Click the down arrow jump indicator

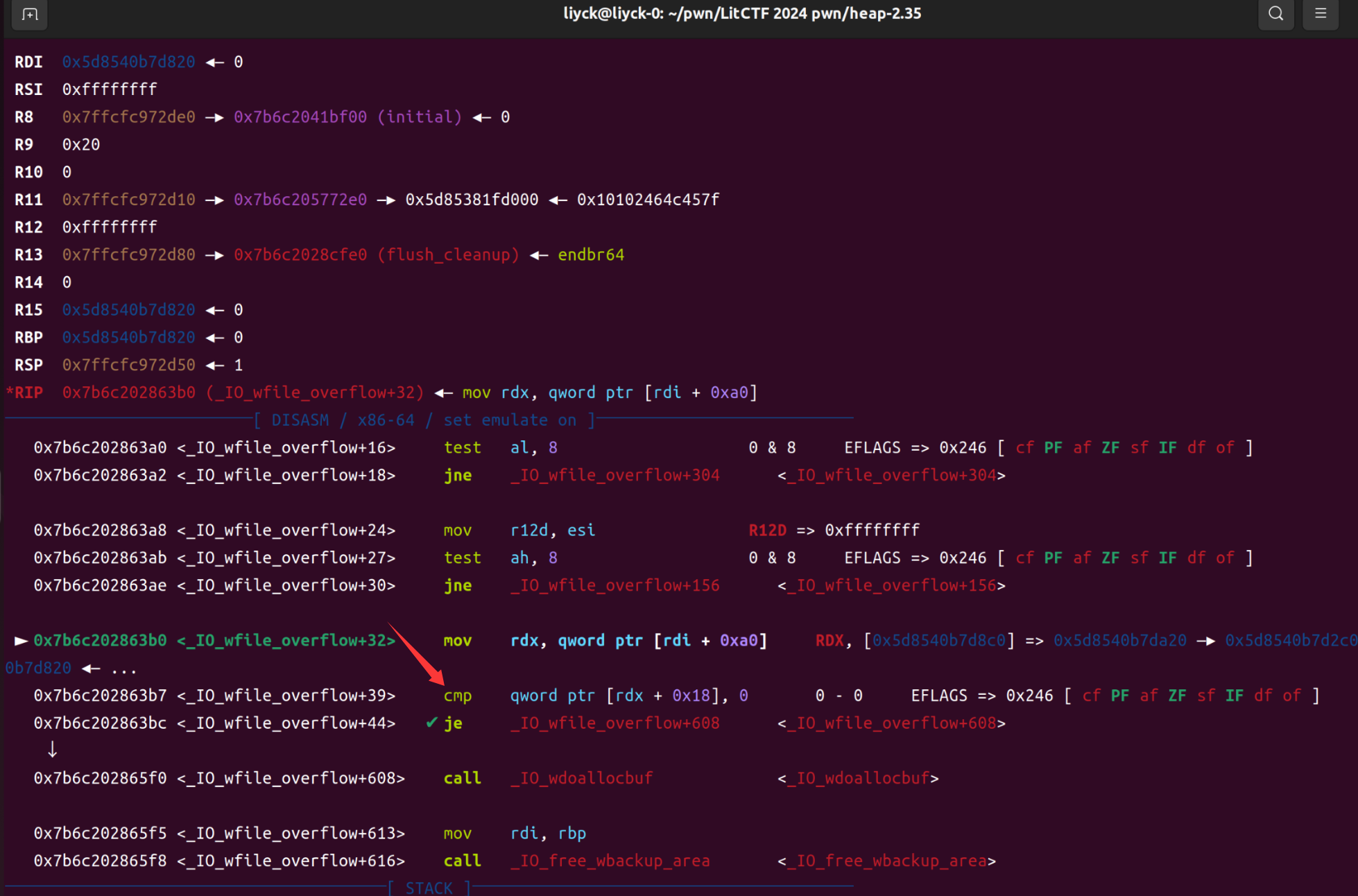(x=52, y=750)
